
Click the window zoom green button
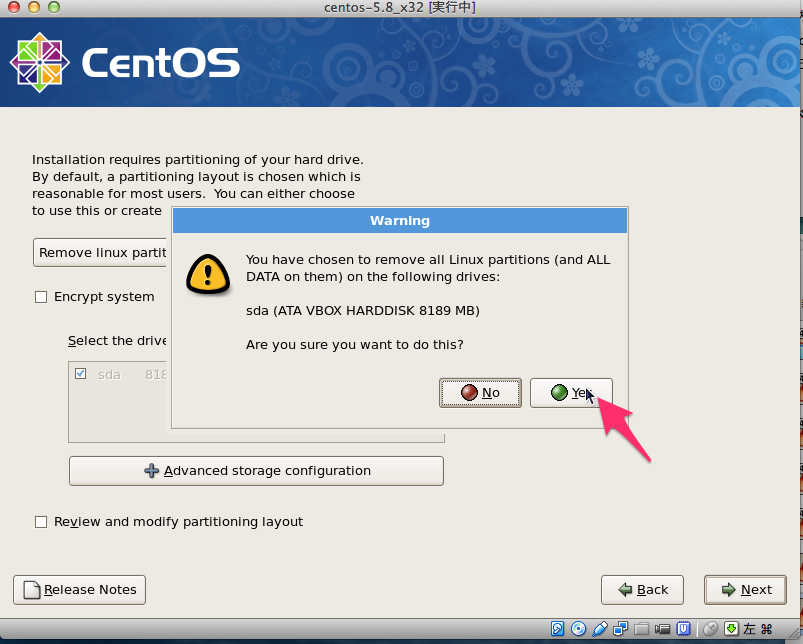(x=53, y=7)
